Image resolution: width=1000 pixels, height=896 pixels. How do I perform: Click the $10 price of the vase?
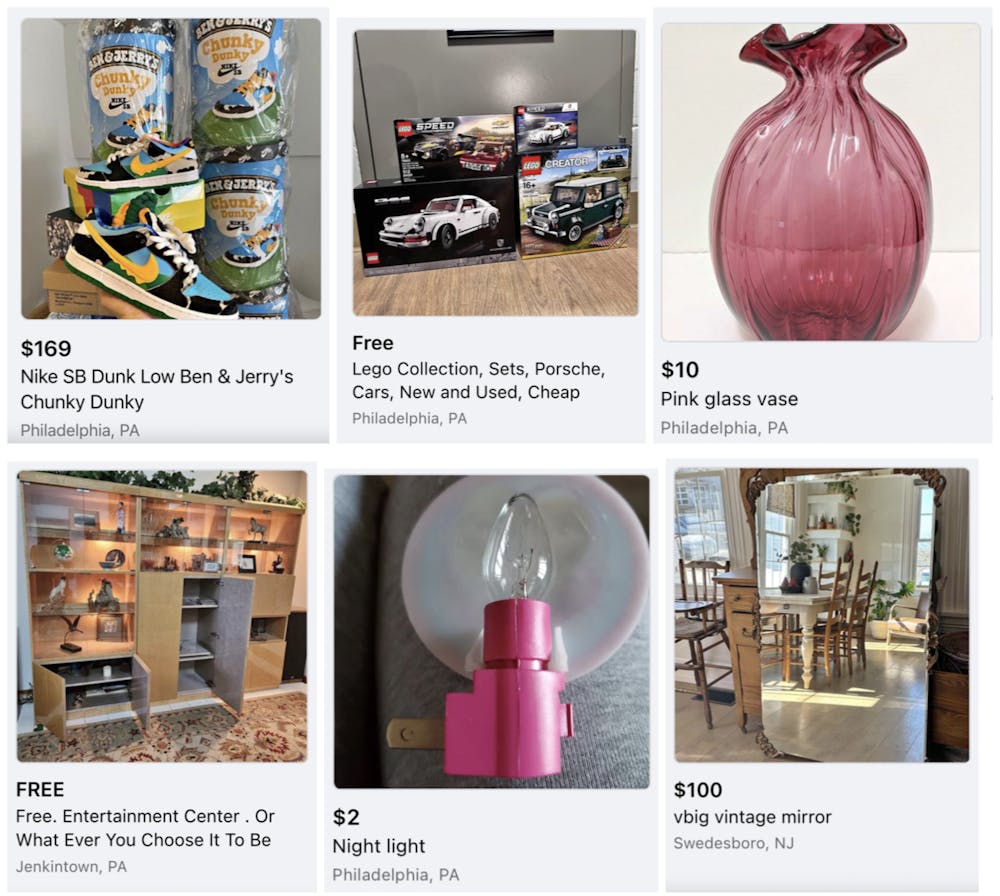(680, 370)
